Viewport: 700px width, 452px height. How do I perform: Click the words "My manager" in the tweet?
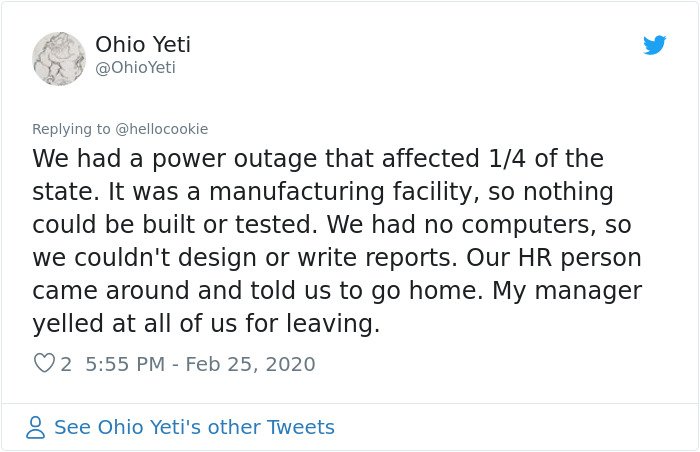coord(567,291)
